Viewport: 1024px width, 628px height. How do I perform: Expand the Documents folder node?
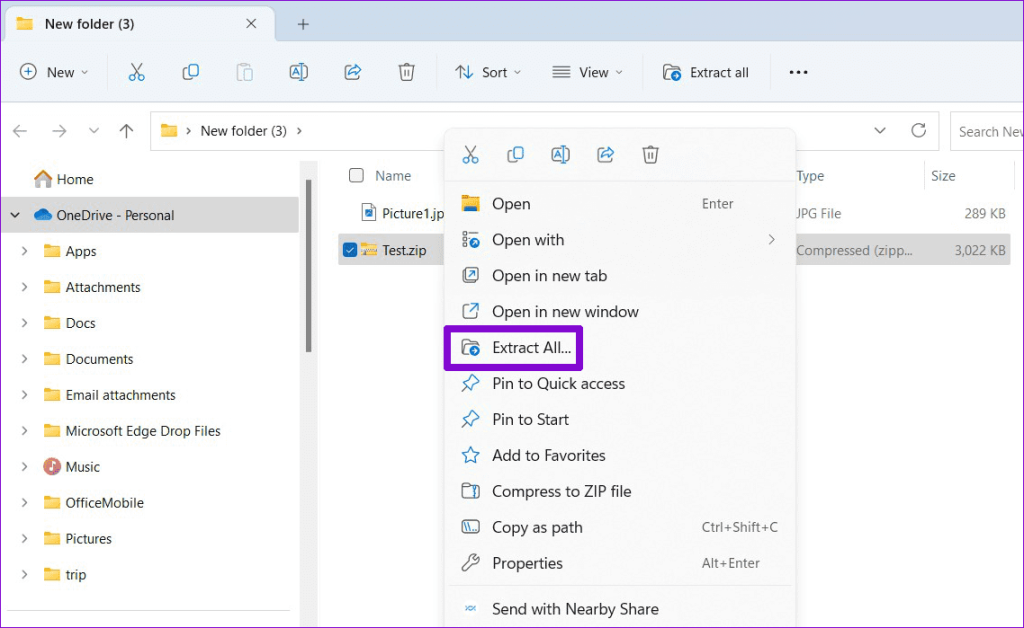24,358
